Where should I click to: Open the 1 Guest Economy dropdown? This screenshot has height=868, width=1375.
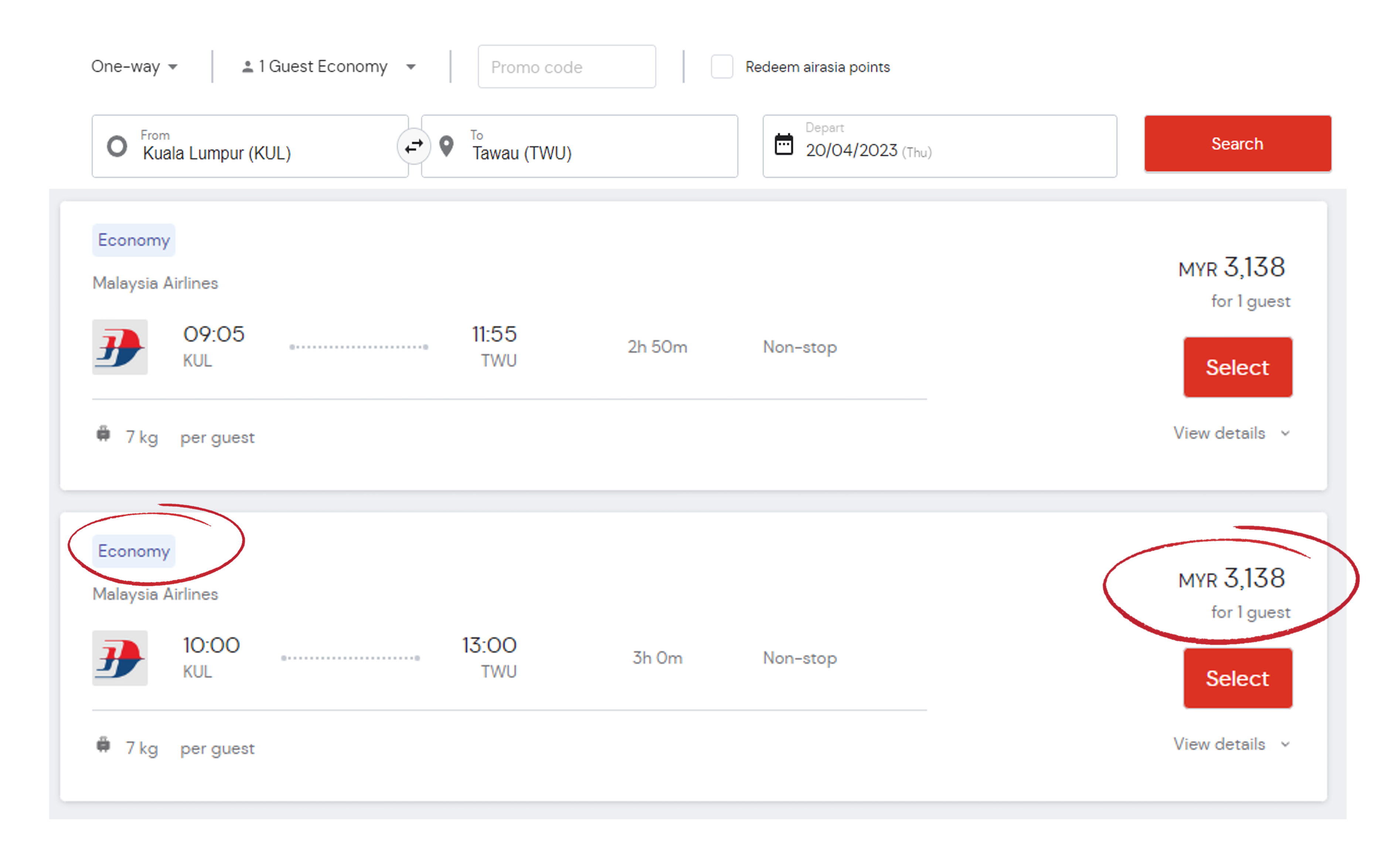(x=329, y=67)
